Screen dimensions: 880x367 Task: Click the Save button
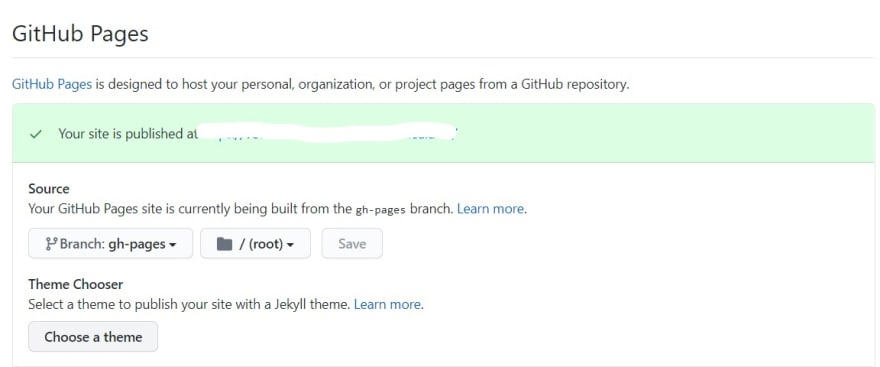[352, 244]
